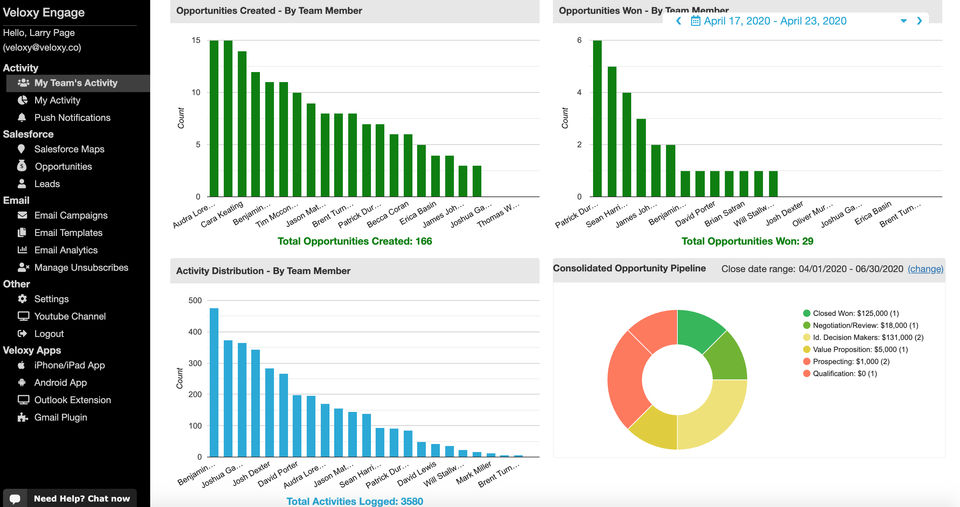Click the My Activity pie chart icon
The width and height of the screenshot is (960, 507).
click(23, 100)
